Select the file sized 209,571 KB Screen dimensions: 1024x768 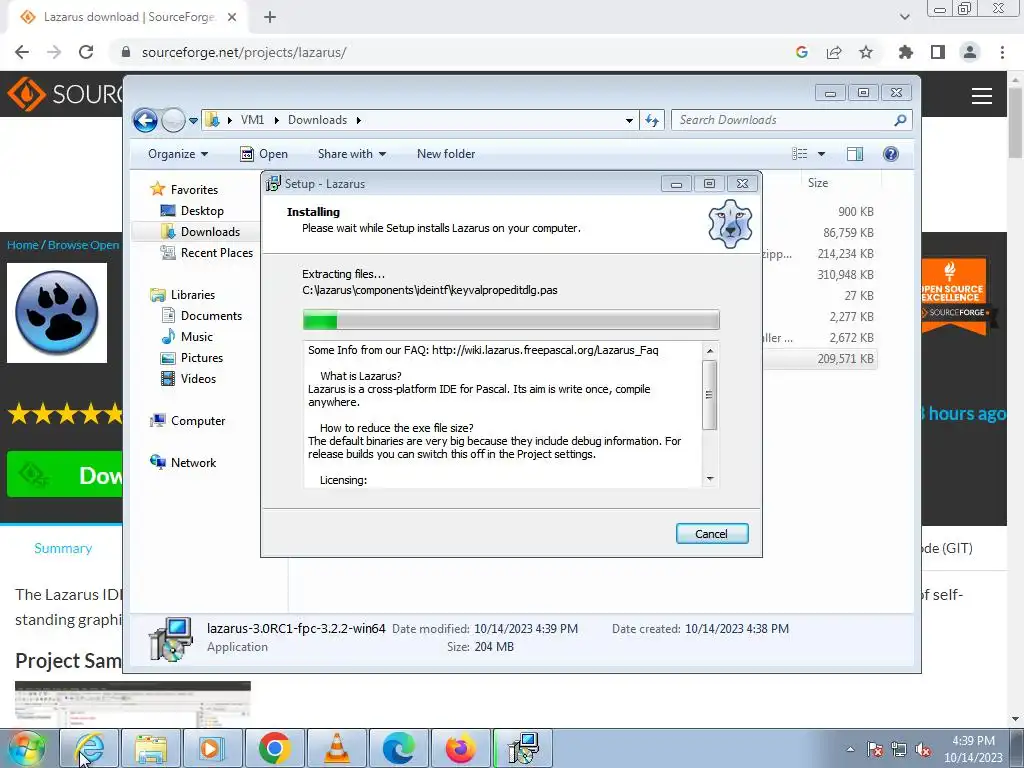tap(845, 359)
